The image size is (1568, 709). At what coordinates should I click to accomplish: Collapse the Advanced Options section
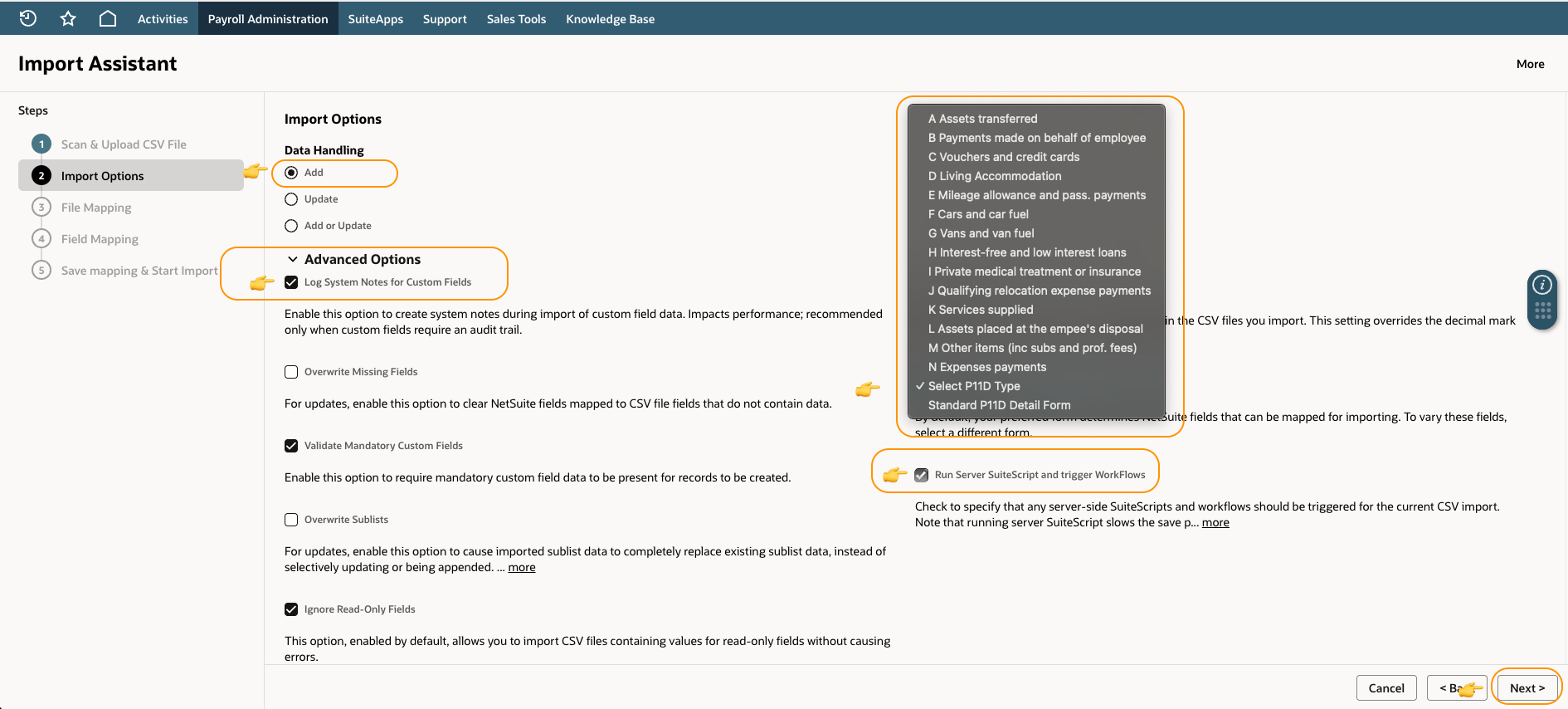[292, 259]
